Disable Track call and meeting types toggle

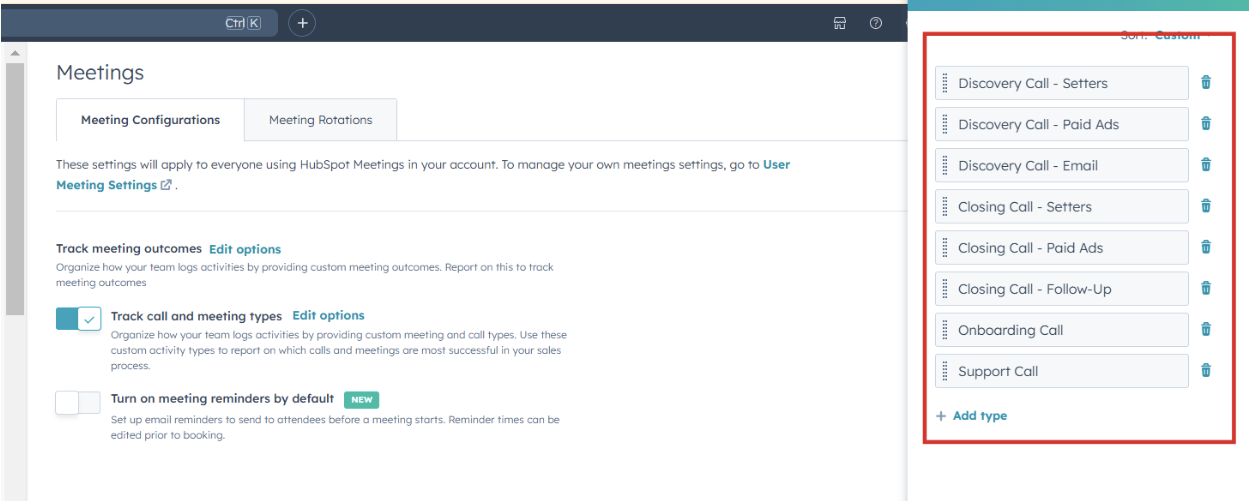click(x=78, y=319)
